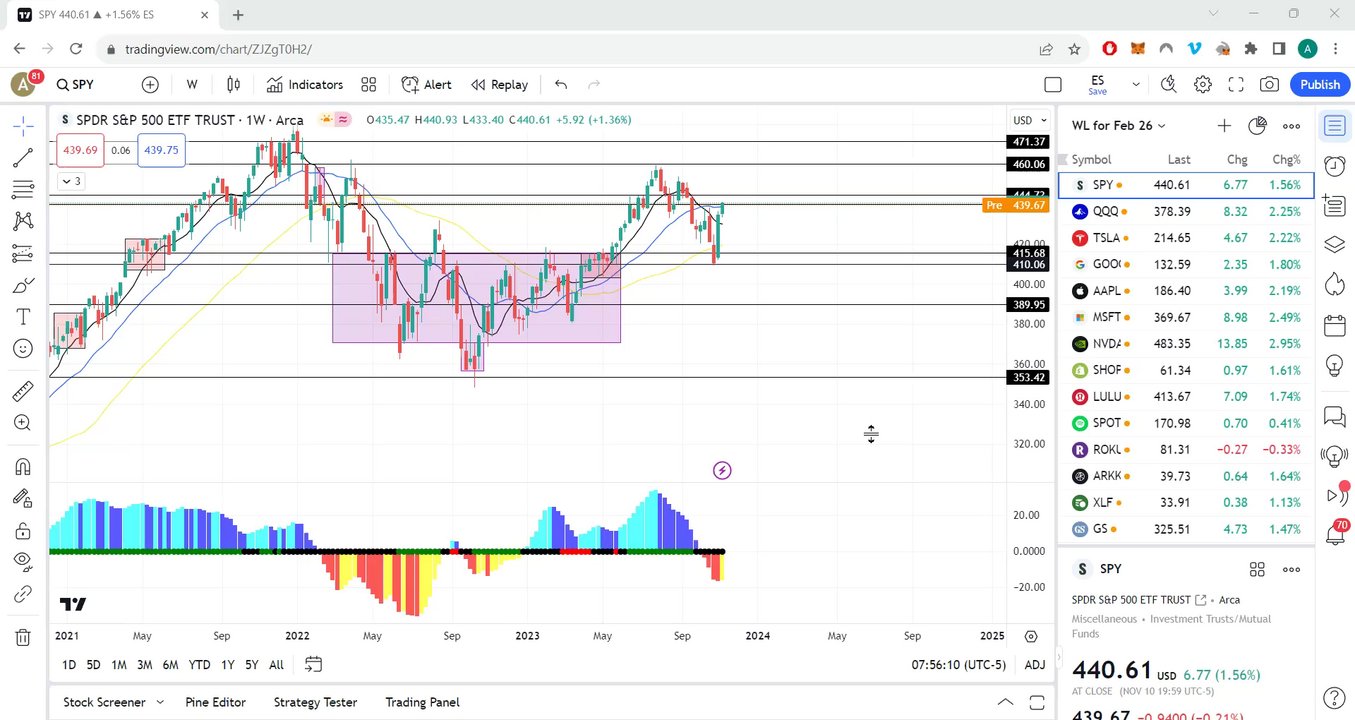The width and height of the screenshot is (1355, 720).
Task: Select the zoom in tool
Action: tap(23, 423)
